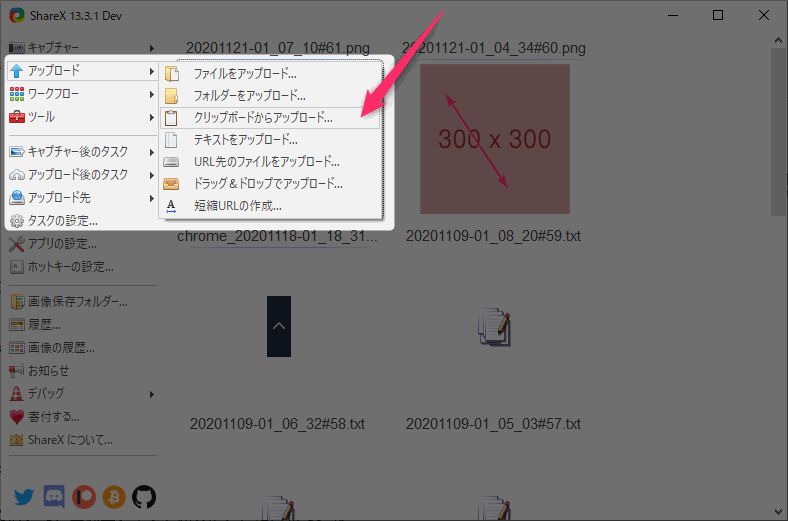This screenshot has height=521, width=788.
Task: Click the workflow grid icon
Action: click(x=17, y=94)
